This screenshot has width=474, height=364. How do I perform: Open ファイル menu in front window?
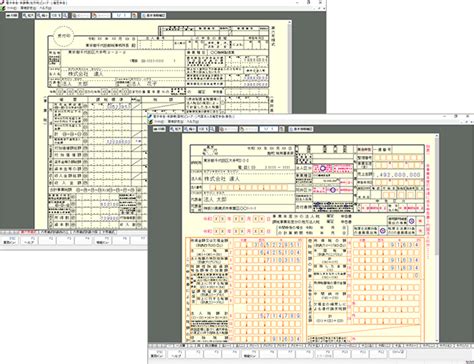pos(159,122)
